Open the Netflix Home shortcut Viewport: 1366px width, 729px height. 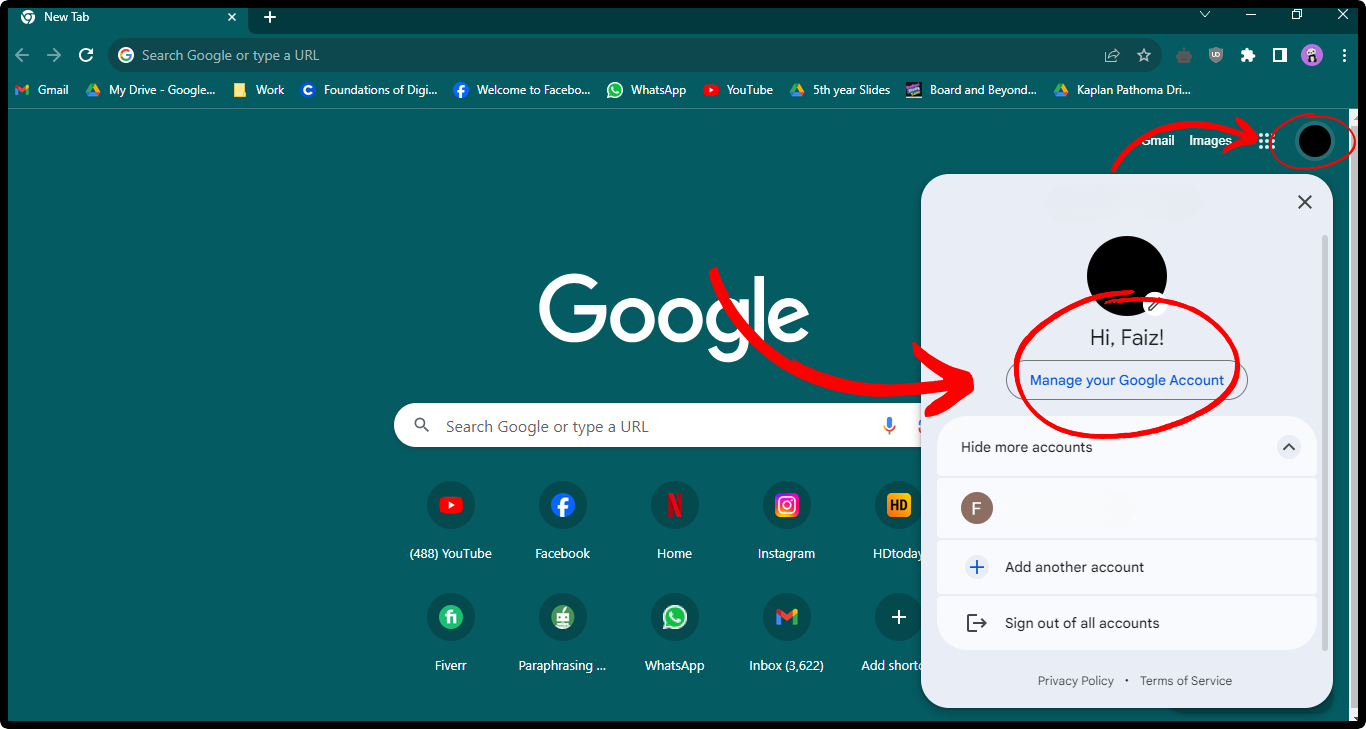[x=674, y=506]
